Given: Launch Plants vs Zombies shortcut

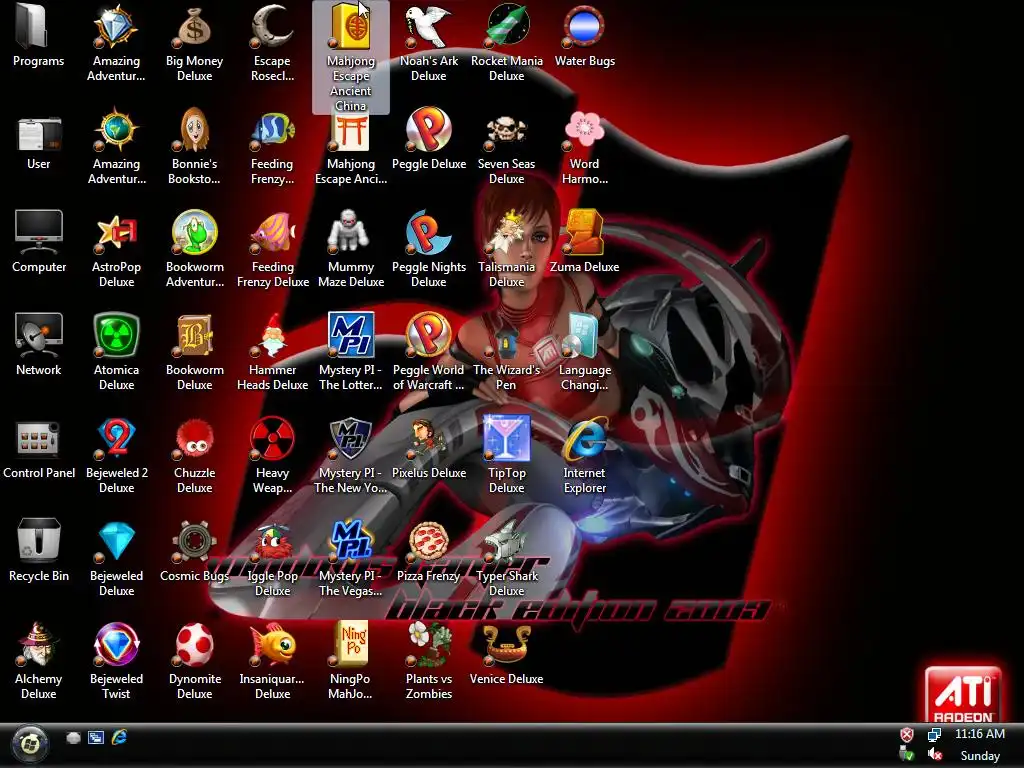Looking at the screenshot, I should (428, 645).
